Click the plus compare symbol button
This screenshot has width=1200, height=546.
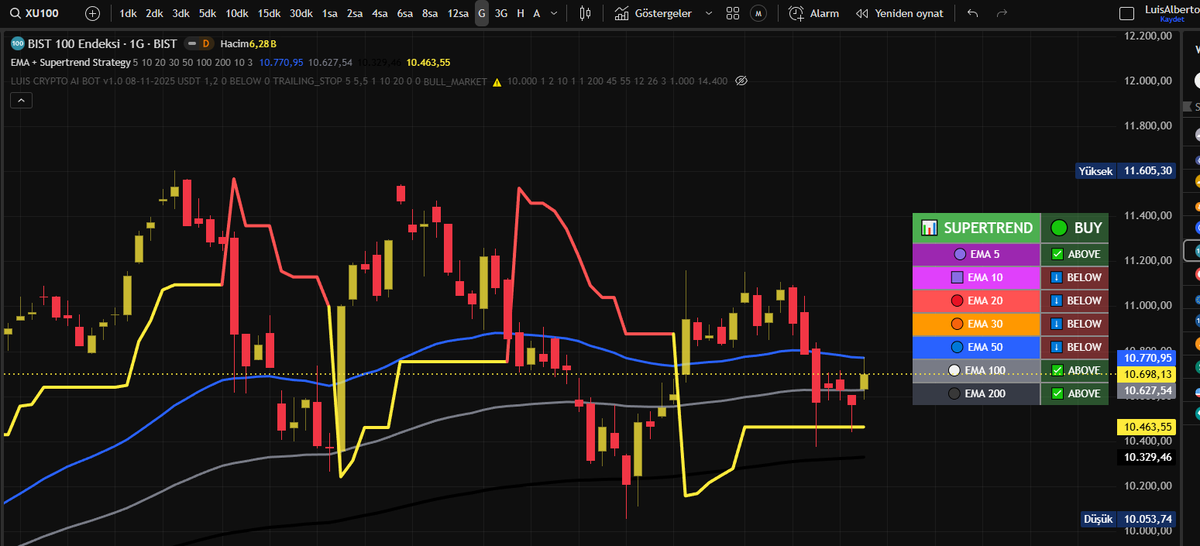pyautogui.click(x=93, y=14)
